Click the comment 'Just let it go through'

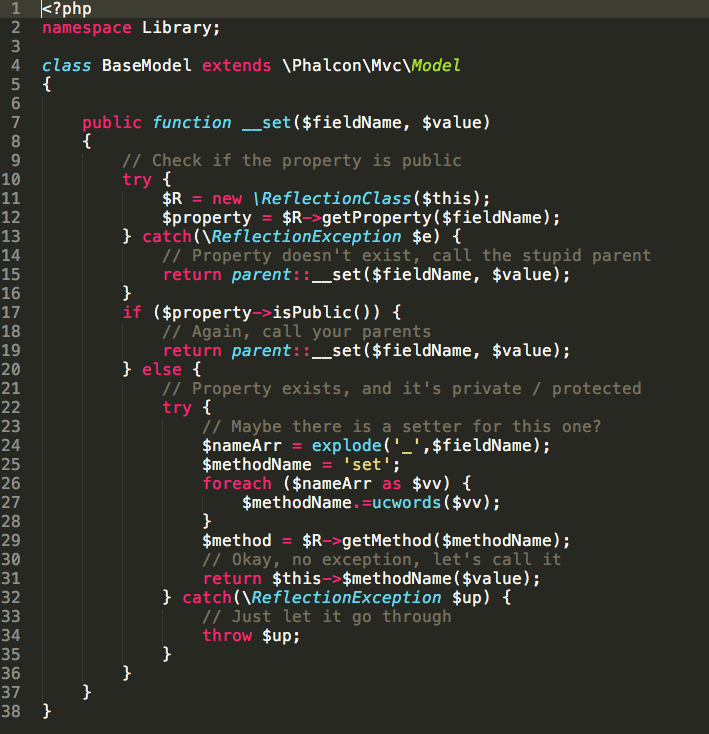tap(342, 617)
